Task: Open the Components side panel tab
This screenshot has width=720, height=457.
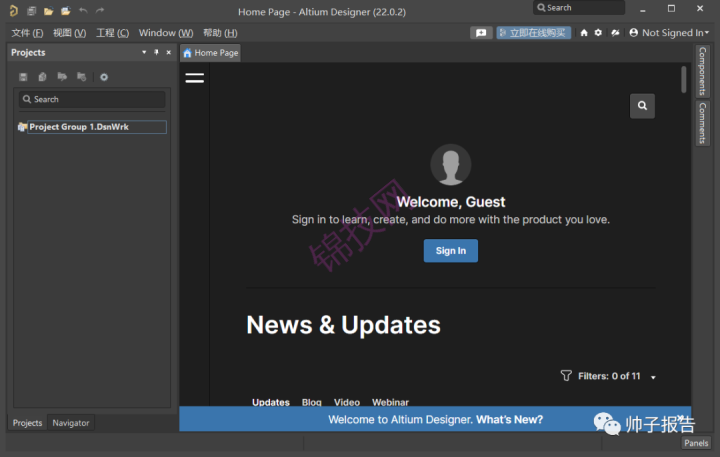Action: click(702, 71)
